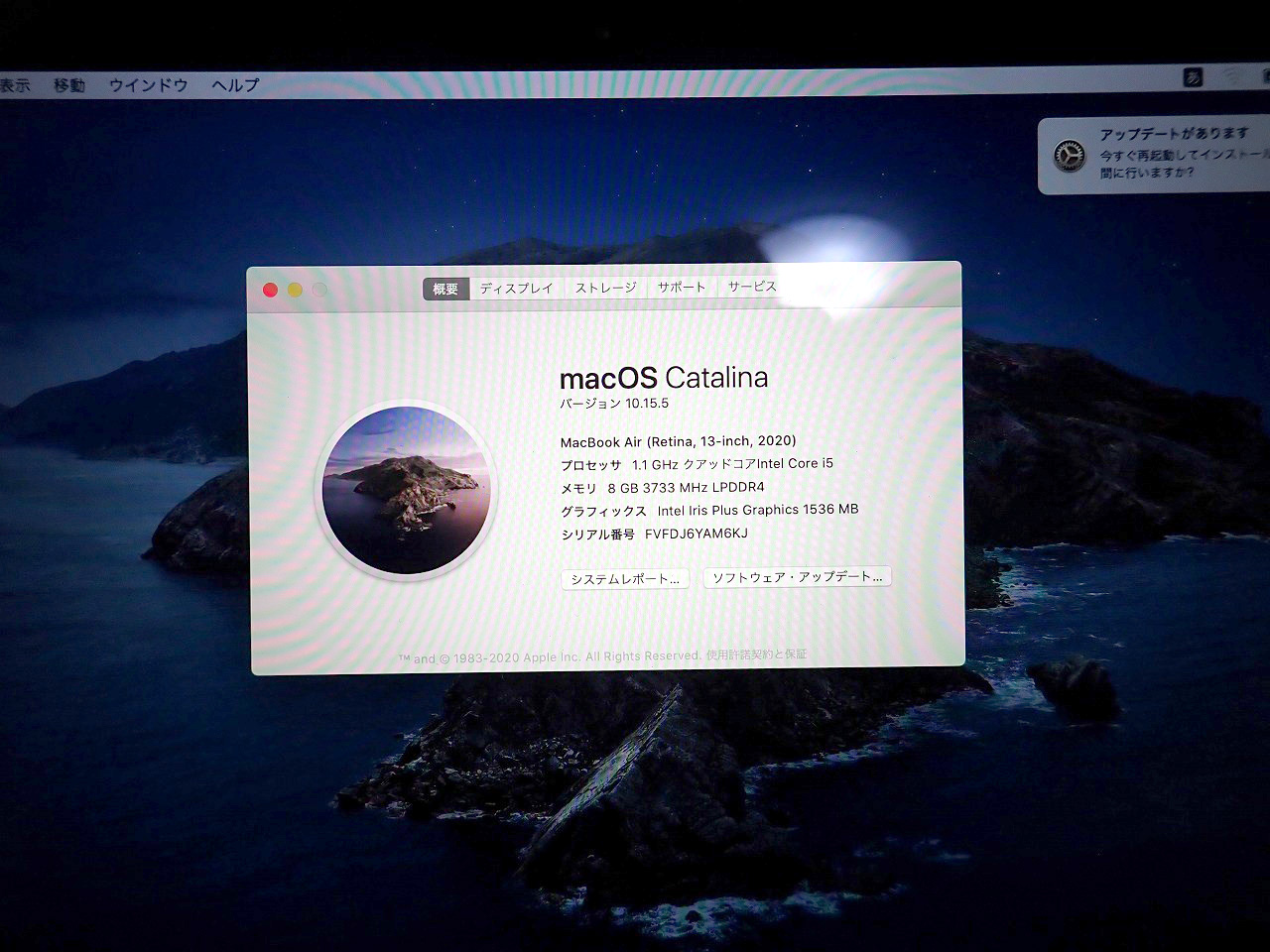Click the システムレポート... button
This screenshot has width=1270, height=952.
[x=624, y=579]
